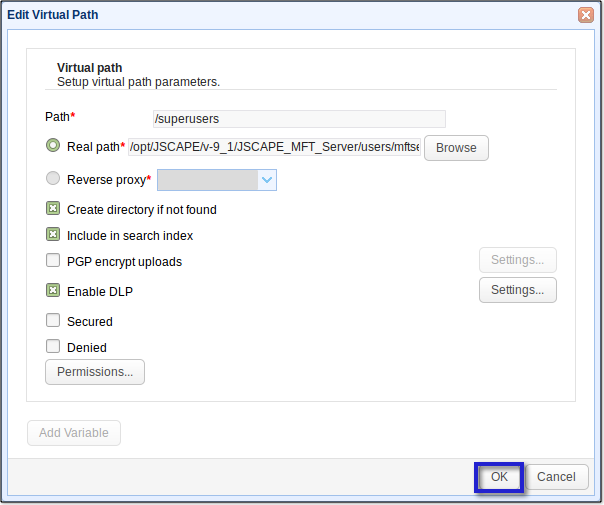Check the Secured option
This screenshot has width=604, height=505.
[x=53, y=321]
